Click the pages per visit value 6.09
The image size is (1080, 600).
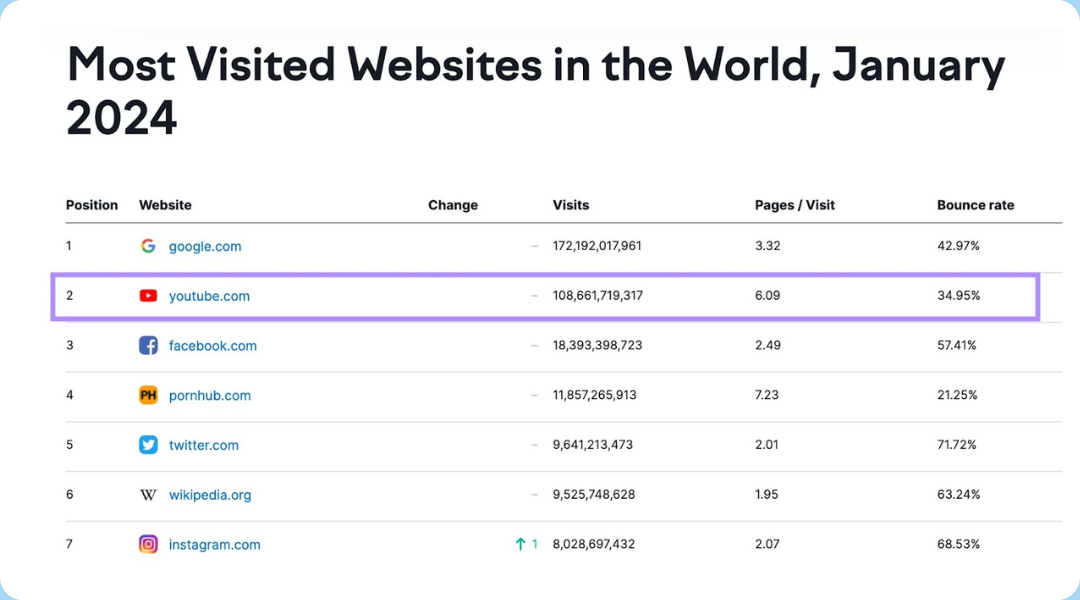pyautogui.click(x=768, y=296)
